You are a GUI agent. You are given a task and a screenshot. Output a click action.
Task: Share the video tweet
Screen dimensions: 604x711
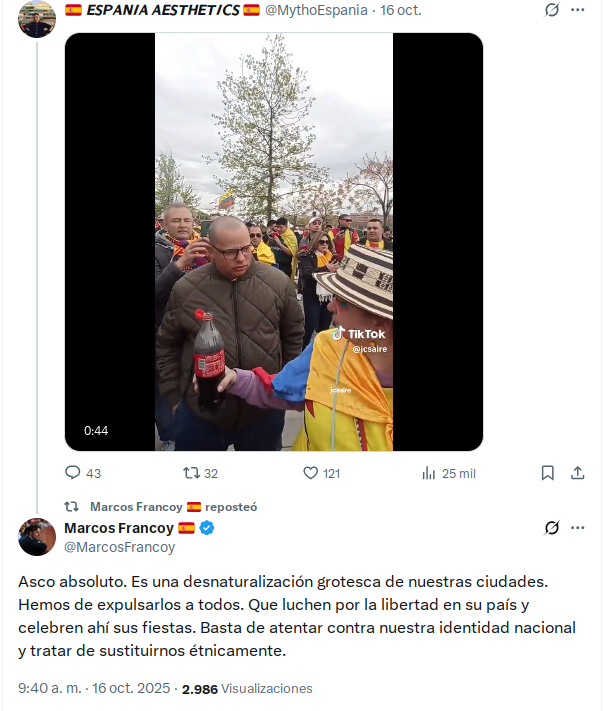(x=577, y=473)
